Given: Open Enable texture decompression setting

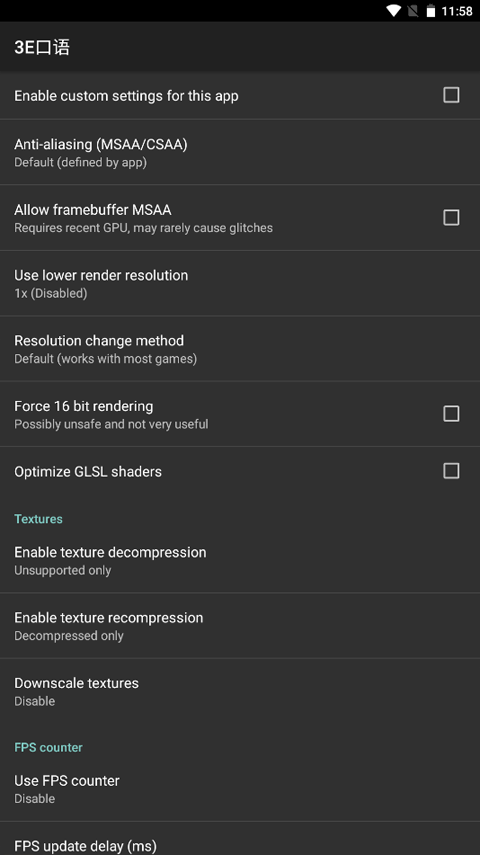Looking at the screenshot, I should tap(240, 560).
